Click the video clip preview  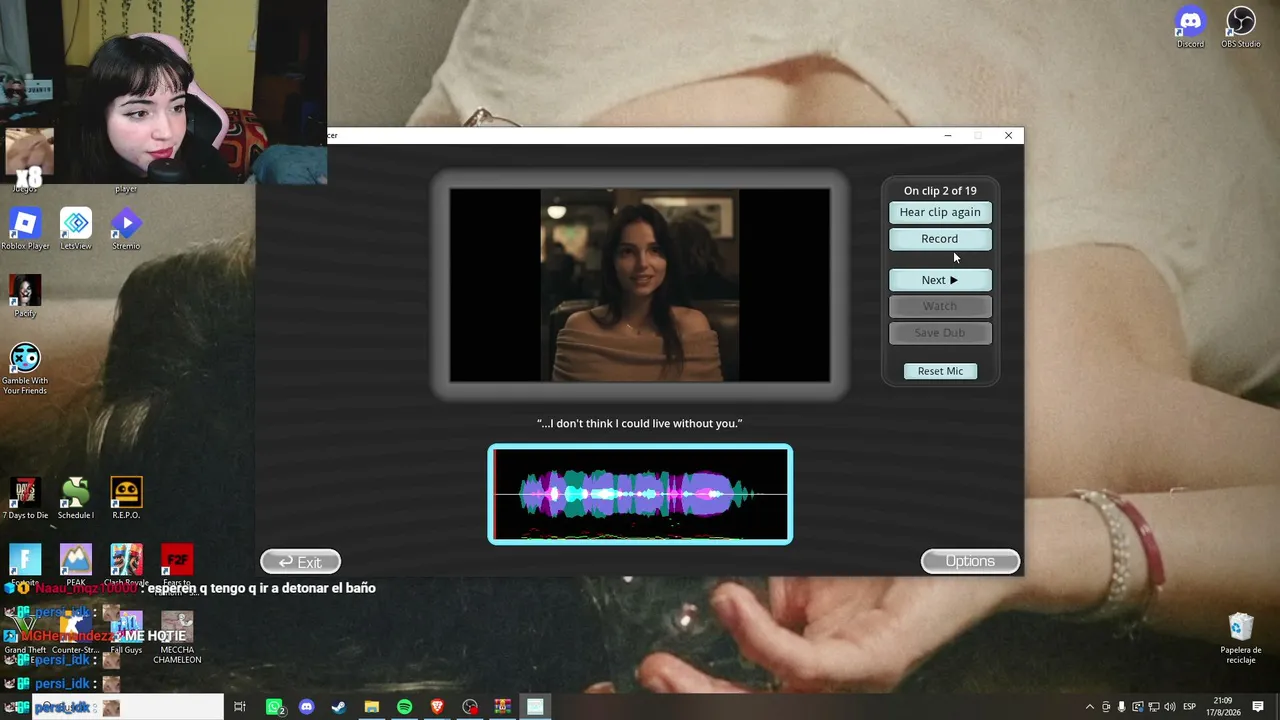[x=640, y=285]
